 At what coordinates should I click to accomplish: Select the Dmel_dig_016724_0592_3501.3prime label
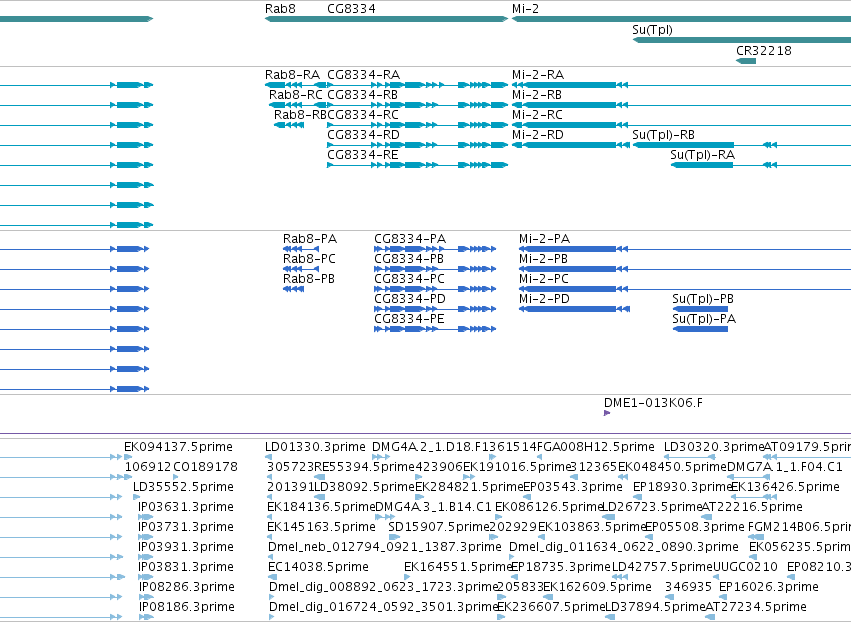384,607
